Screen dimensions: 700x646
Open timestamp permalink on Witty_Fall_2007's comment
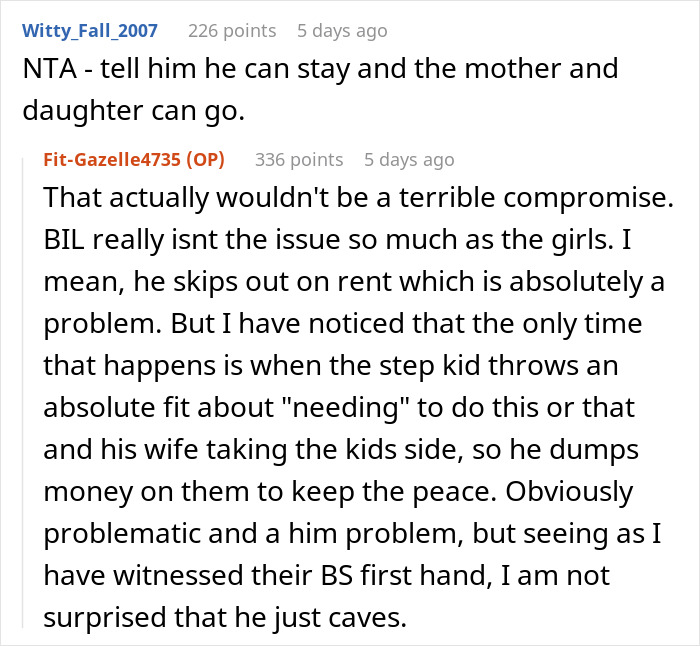[342, 31]
